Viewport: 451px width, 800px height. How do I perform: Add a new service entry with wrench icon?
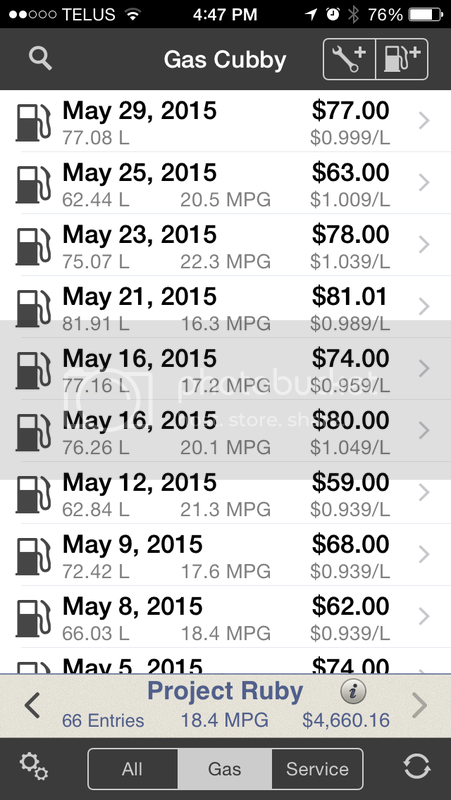click(349, 59)
